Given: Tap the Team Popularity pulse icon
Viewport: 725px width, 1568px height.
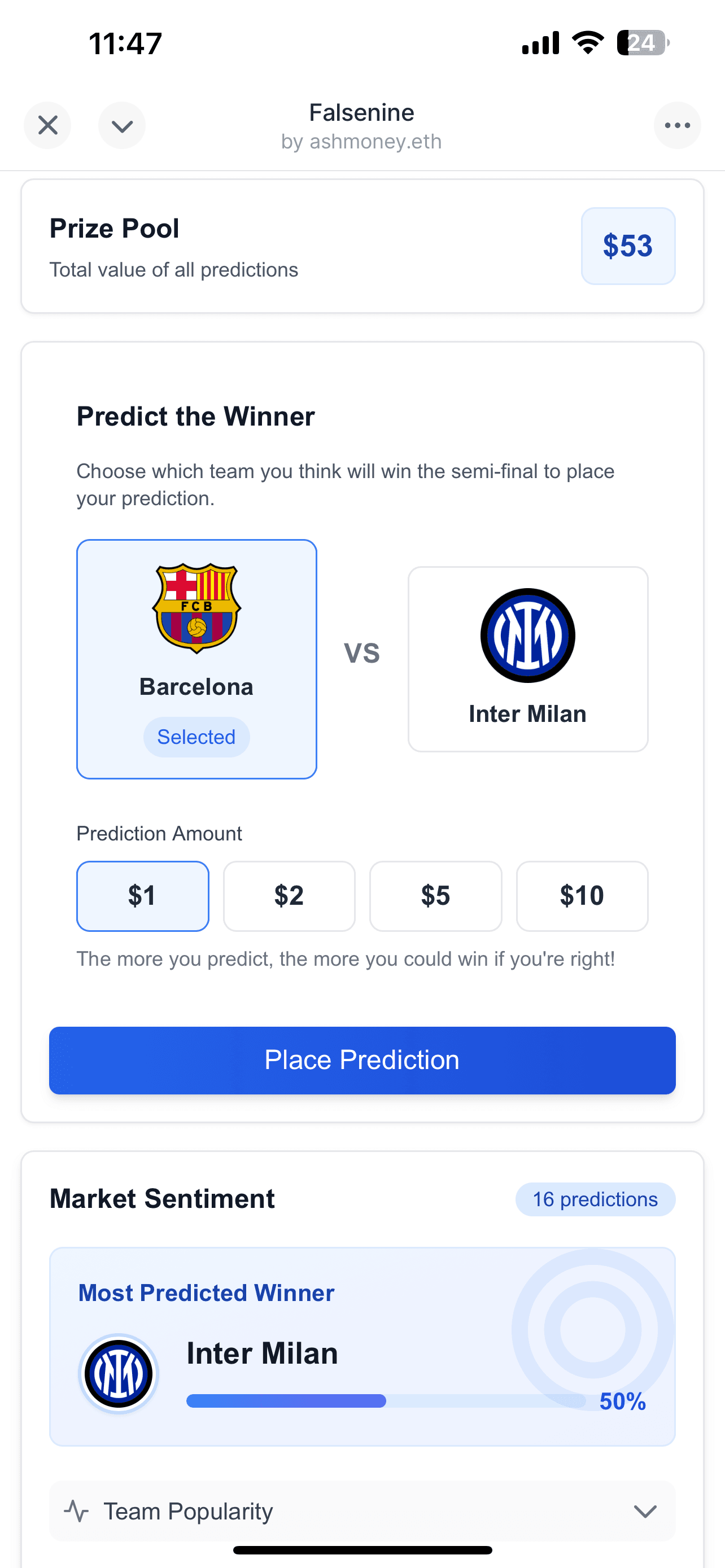Looking at the screenshot, I should (77, 1512).
